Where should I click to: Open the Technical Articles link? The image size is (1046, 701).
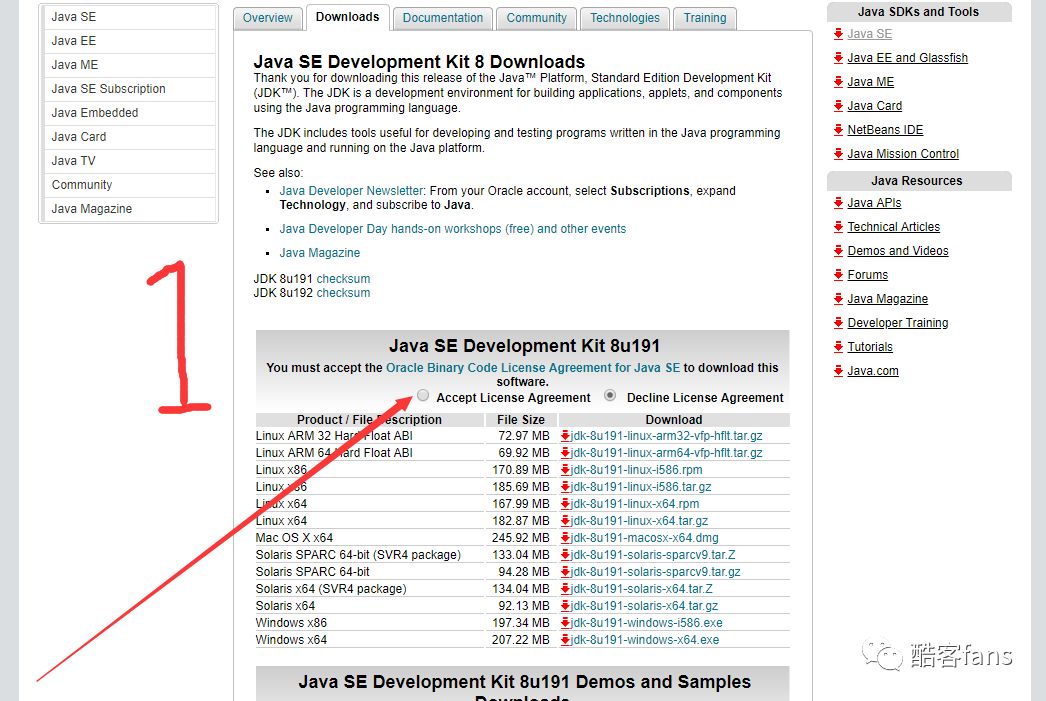tap(893, 227)
